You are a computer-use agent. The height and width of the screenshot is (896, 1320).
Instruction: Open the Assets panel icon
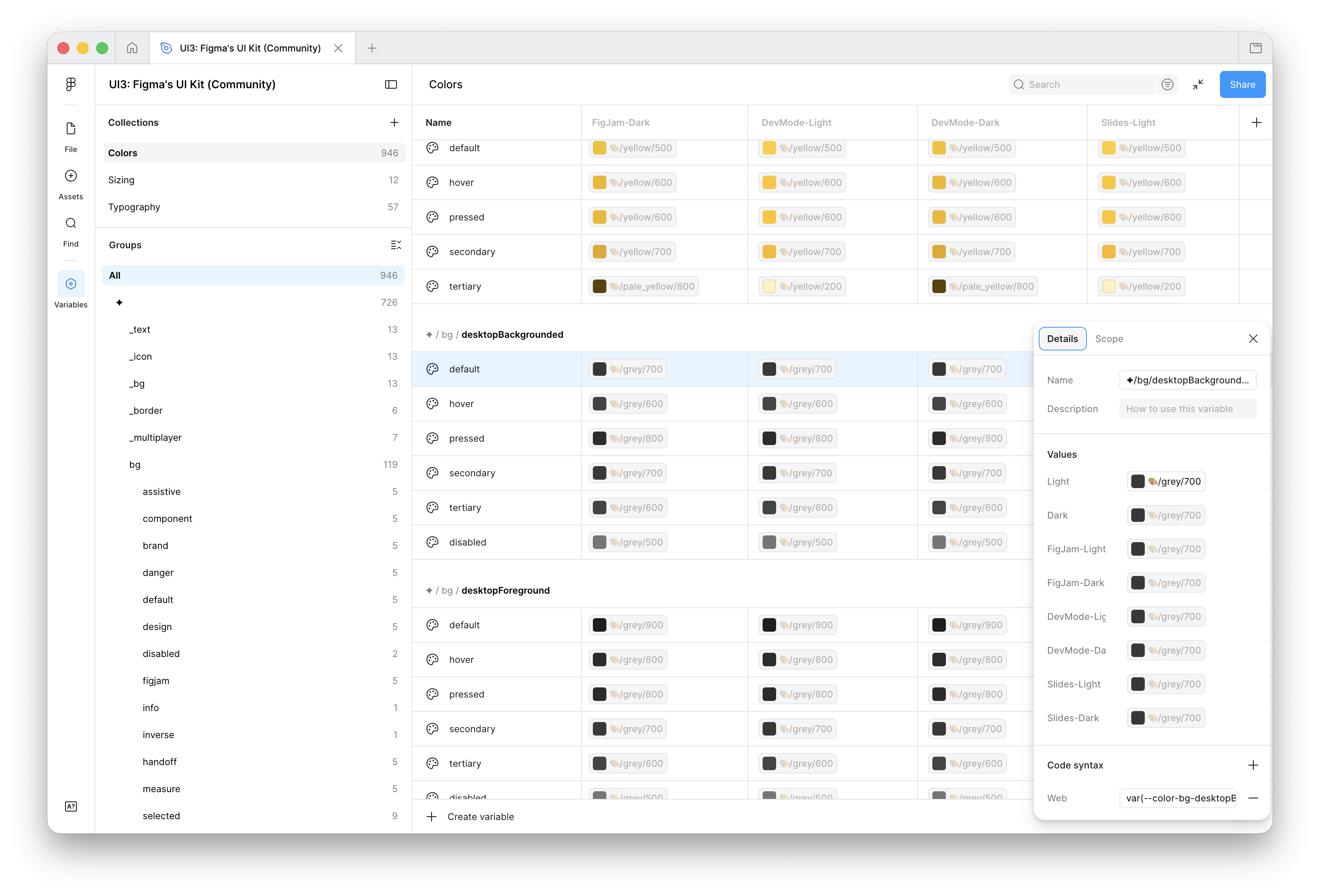(x=71, y=176)
